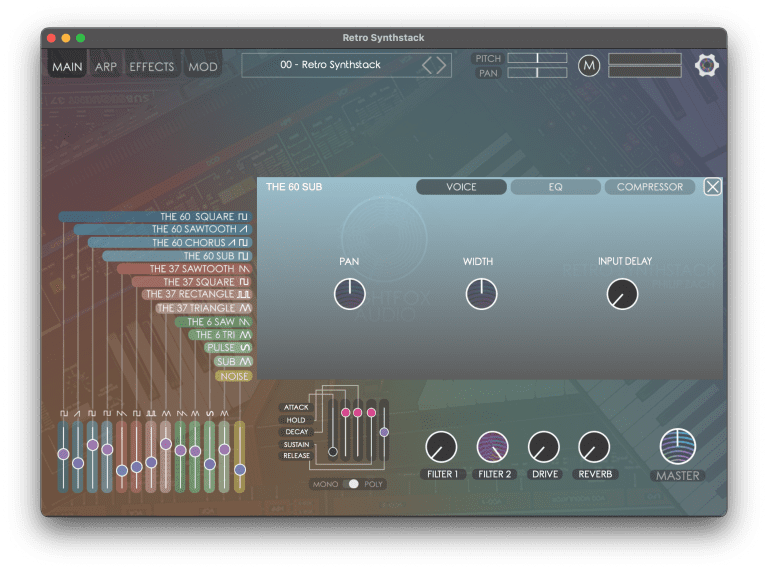Click the Width knob
The height and width of the screenshot is (571, 768).
pyautogui.click(x=481, y=294)
